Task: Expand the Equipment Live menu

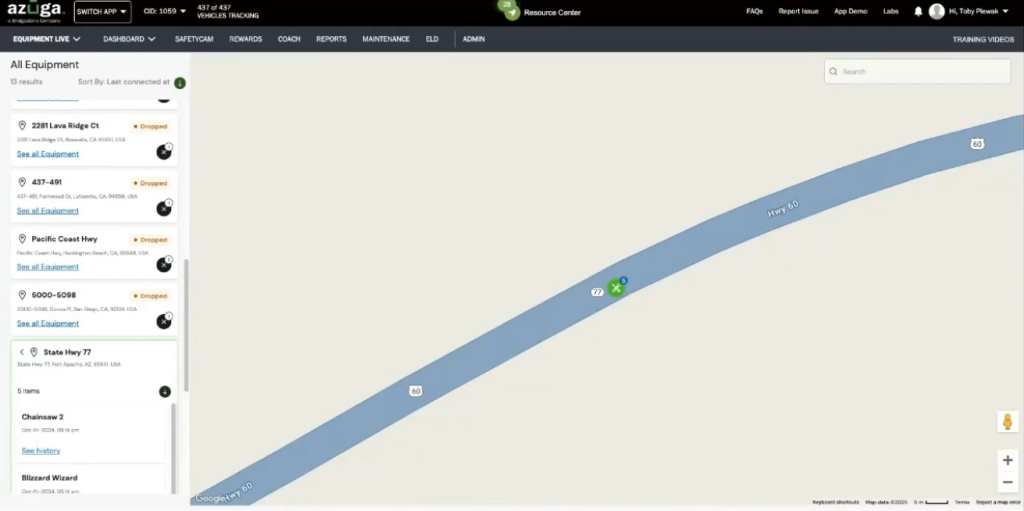Action: point(46,39)
